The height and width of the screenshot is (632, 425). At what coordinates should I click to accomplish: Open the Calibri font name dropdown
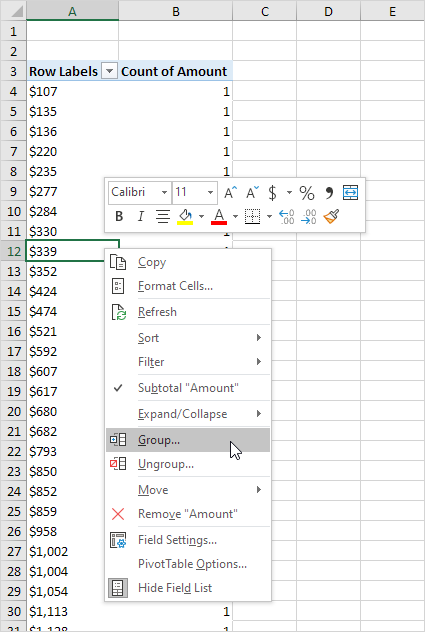pos(165,192)
